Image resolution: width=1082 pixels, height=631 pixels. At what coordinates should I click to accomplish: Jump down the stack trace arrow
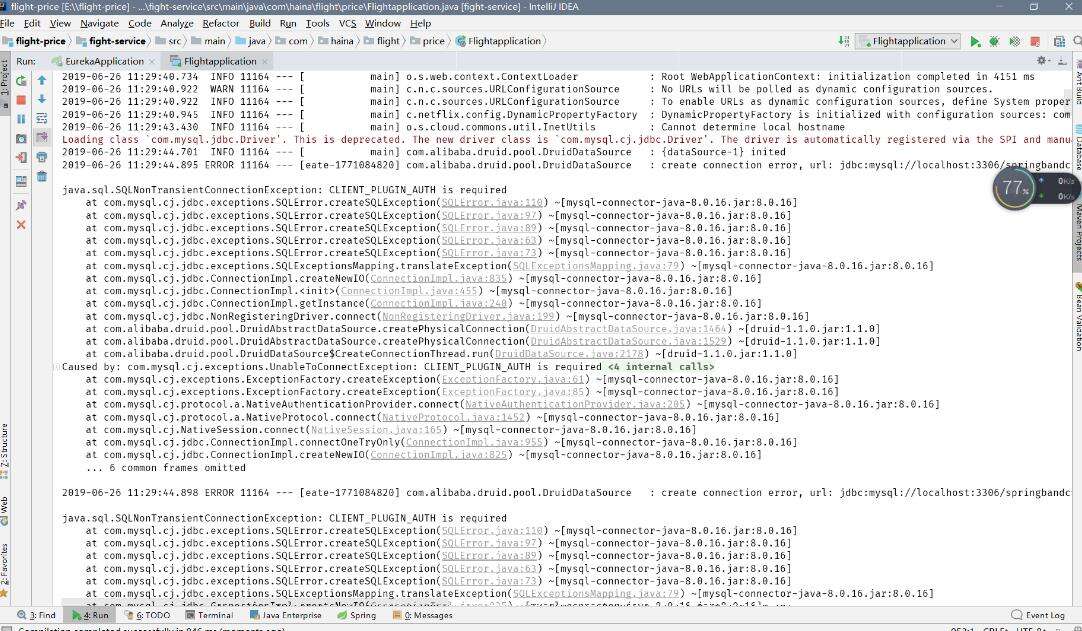[42, 99]
